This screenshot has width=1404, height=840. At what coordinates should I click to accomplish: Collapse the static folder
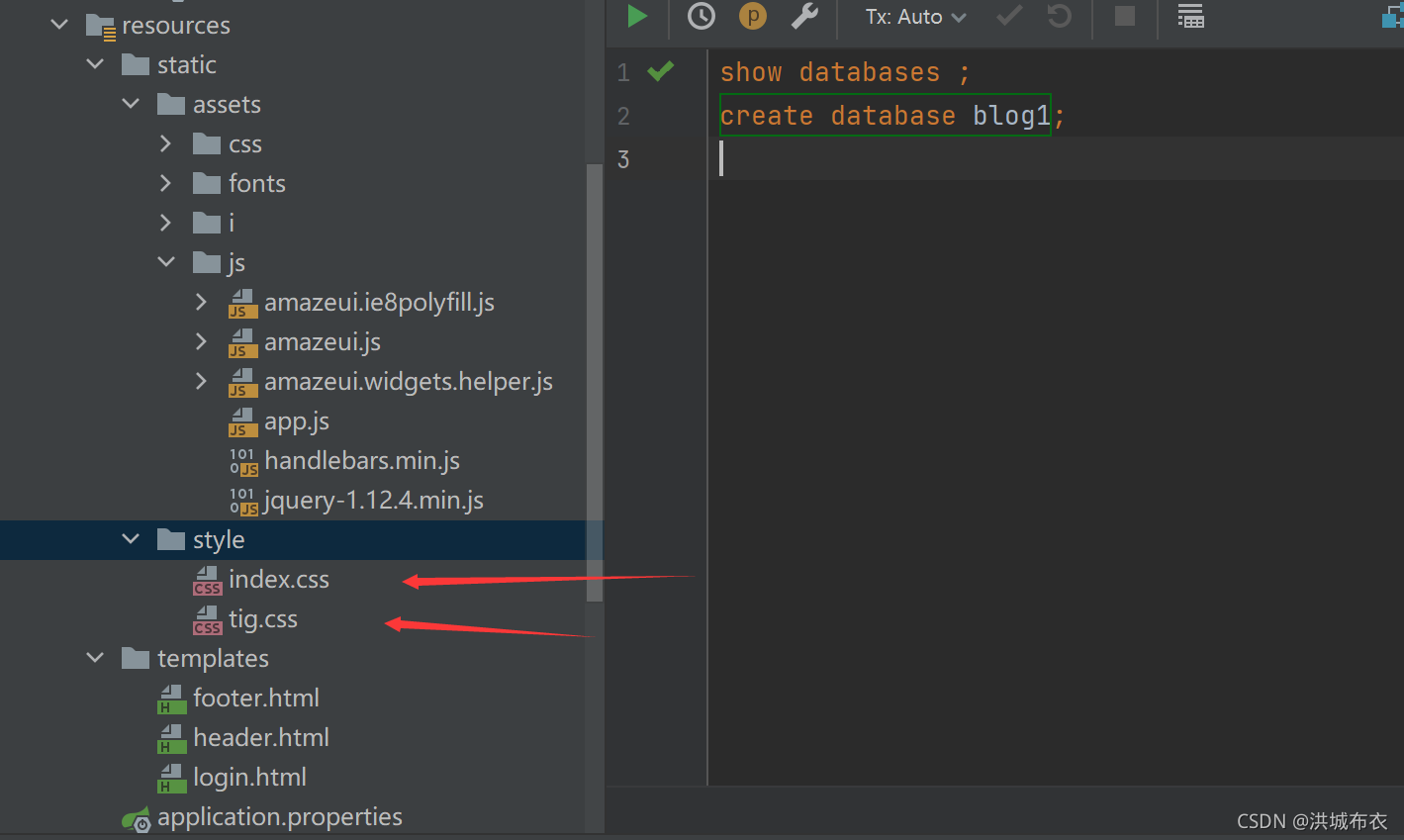click(x=95, y=64)
